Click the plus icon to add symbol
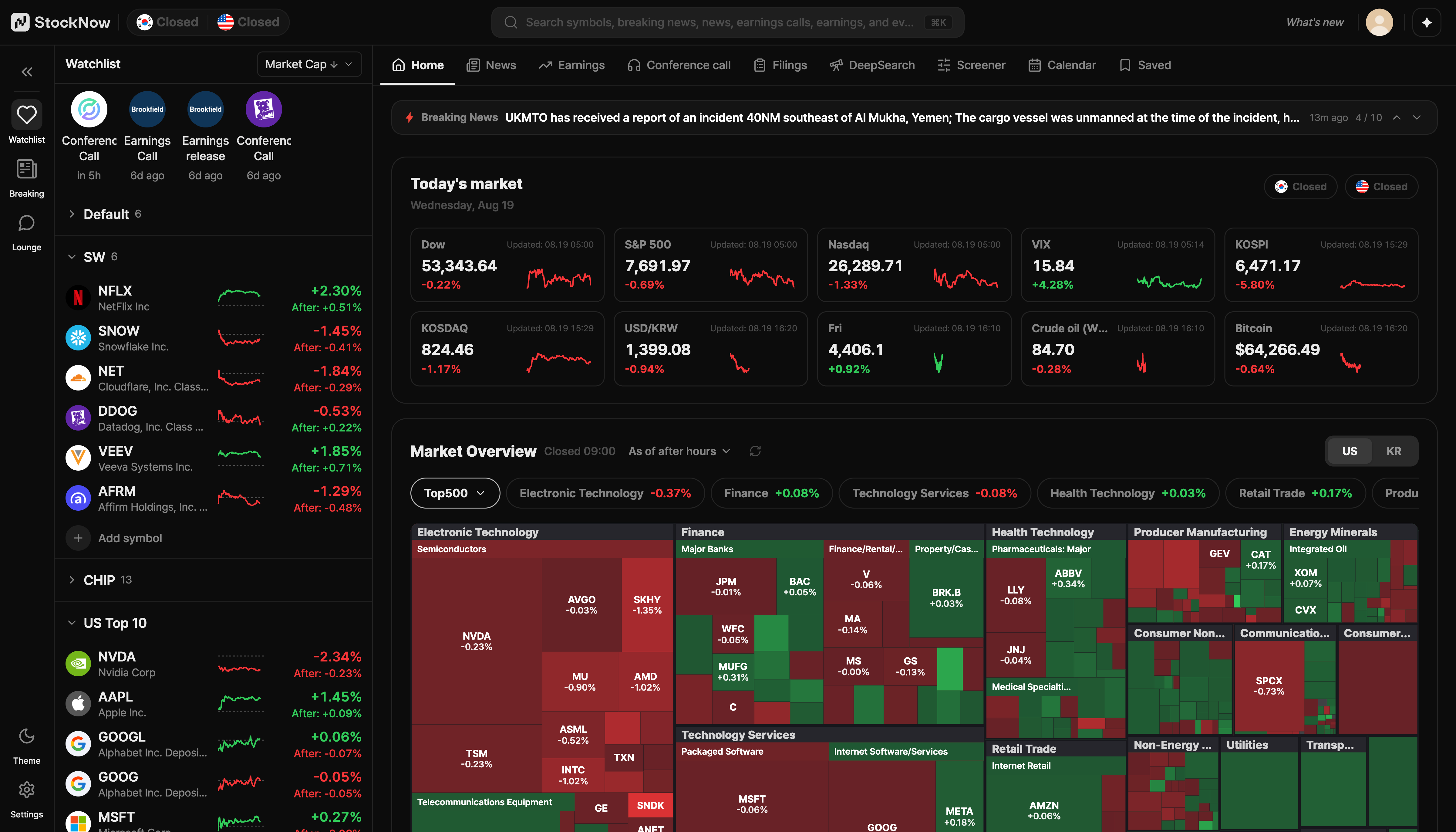Screen dimensions: 1456x832 (78, 538)
